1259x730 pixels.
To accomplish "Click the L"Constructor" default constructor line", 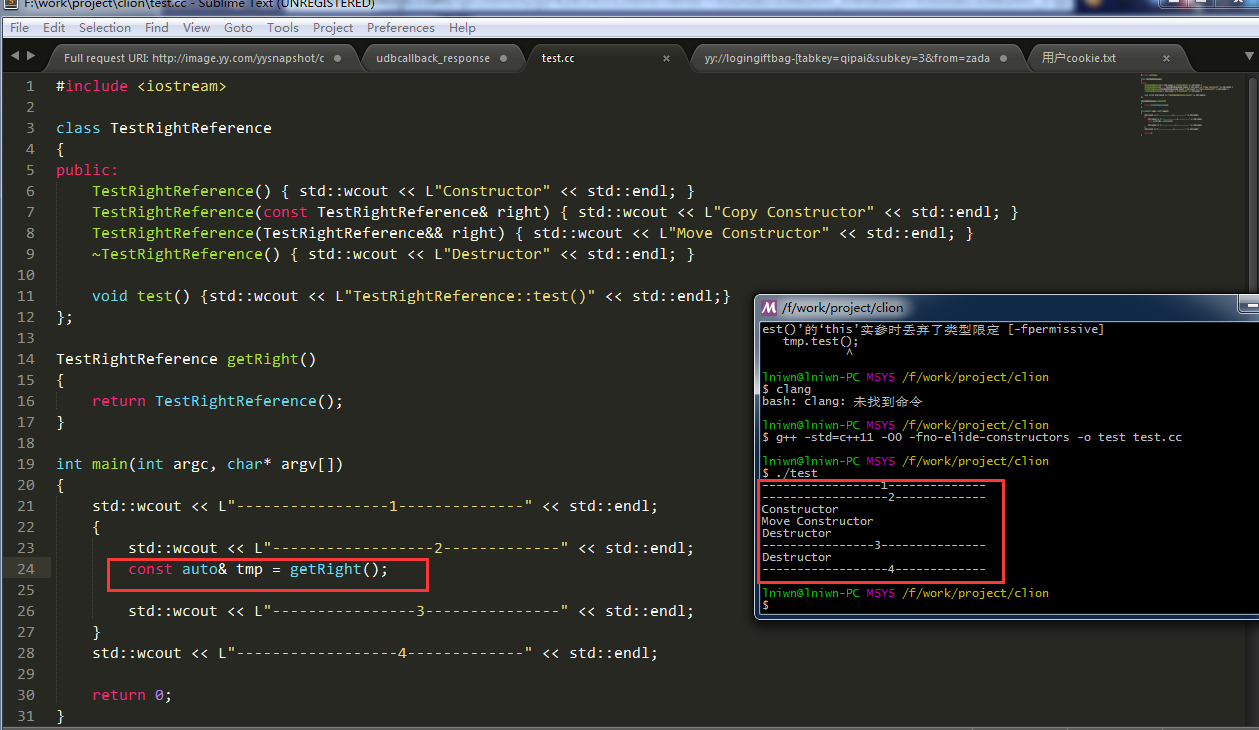I will pyautogui.click(x=393, y=191).
